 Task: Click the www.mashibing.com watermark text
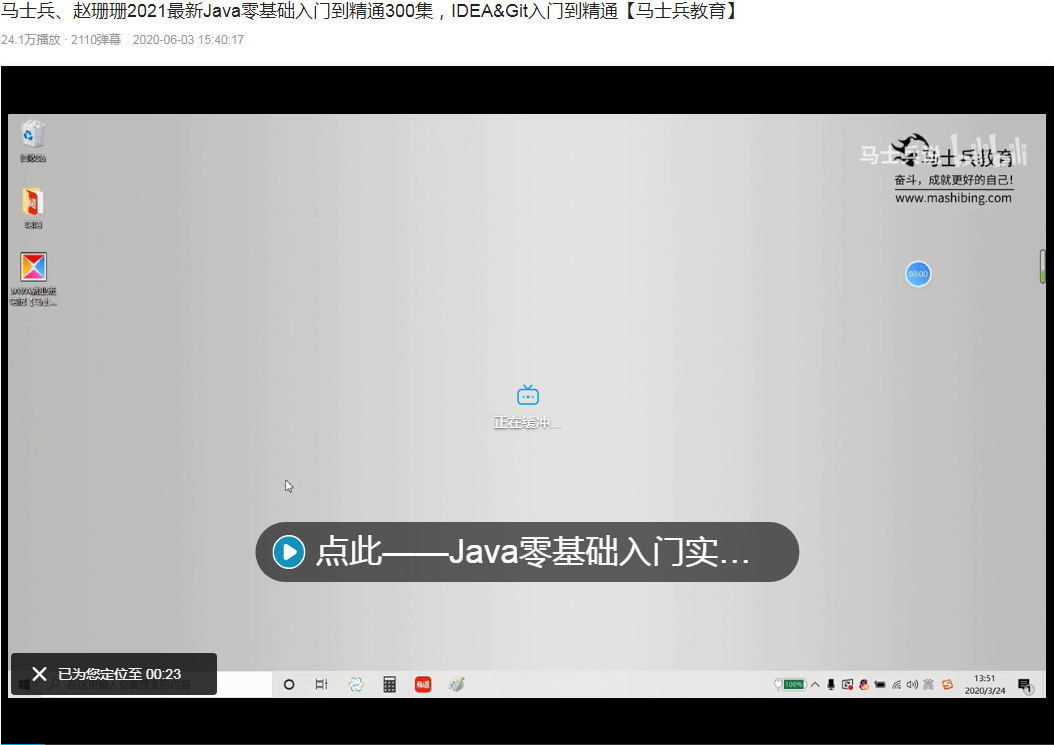(953, 198)
